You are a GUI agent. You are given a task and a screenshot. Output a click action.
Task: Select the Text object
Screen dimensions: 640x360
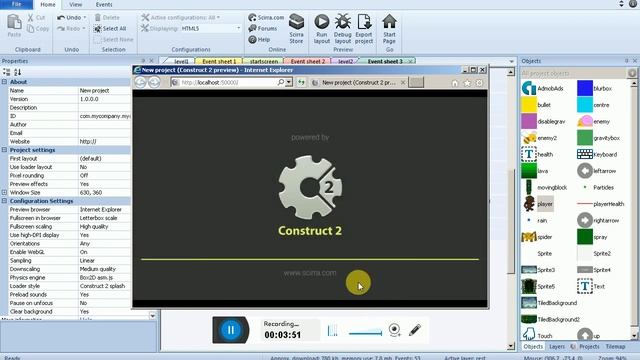point(591,286)
